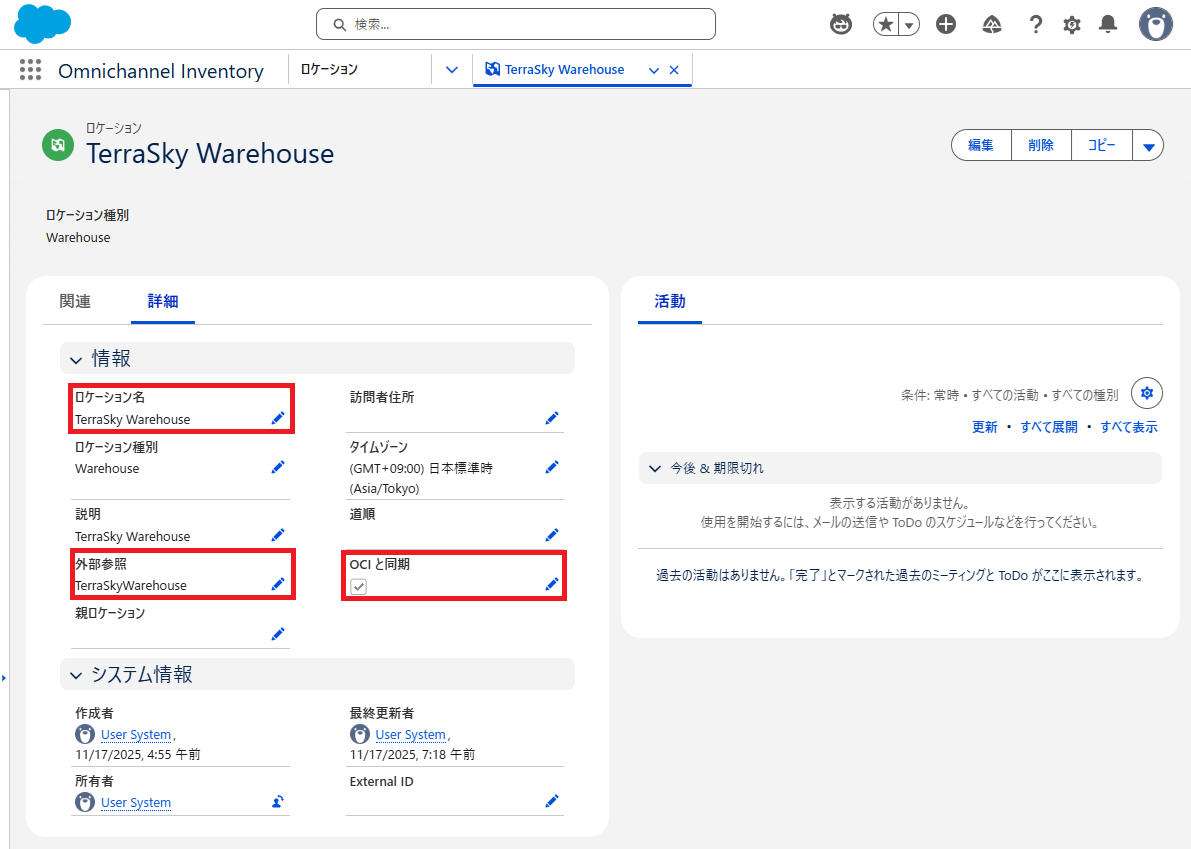Viewport: 1191px width, 849px height.
Task: Toggle the OCI と同期 checkbox
Action: click(359, 586)
